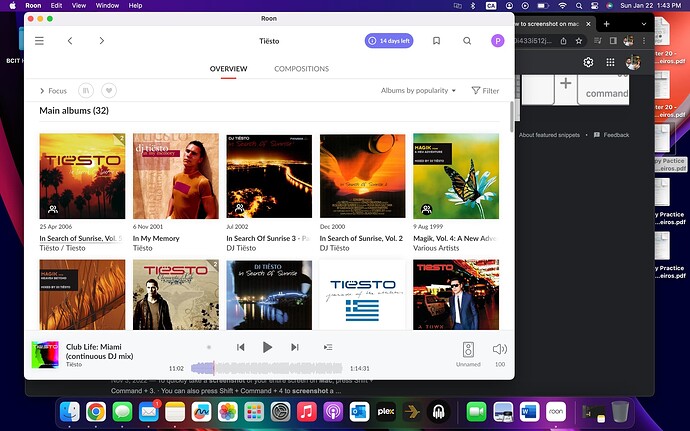
Task: Open Mail from the Dock
Action: (149, 412)
